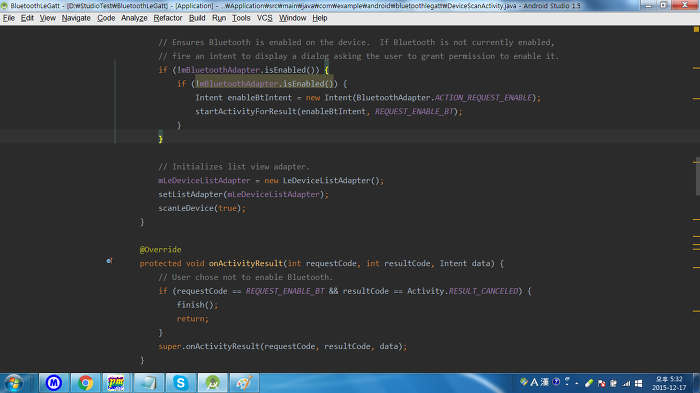Click the 'LeDeviceListAdapter()' constructor call
This screenshot has height=393, width=700.
coord(331,180)
